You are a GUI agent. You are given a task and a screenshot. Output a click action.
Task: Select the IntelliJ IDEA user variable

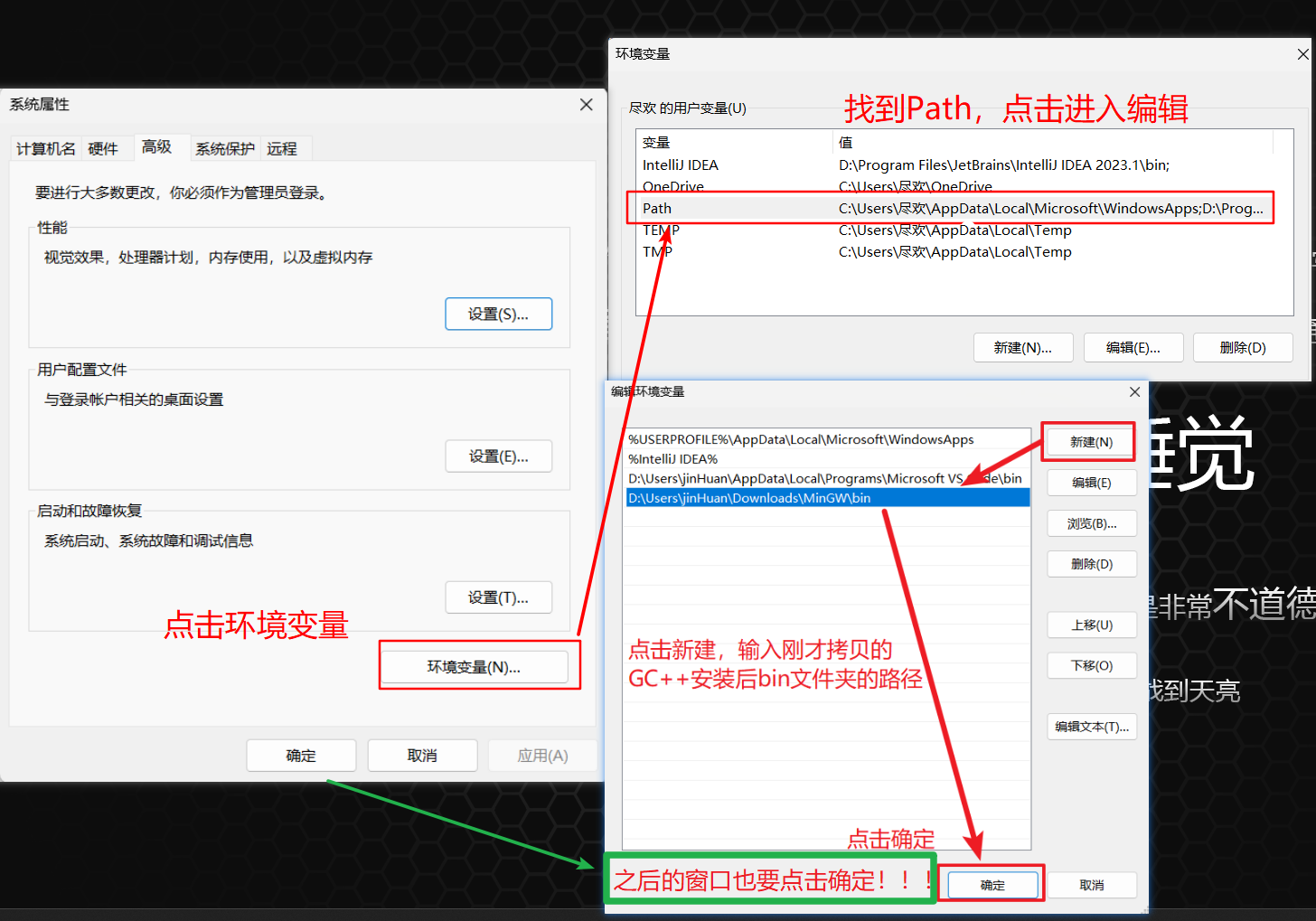coord(681,165)
